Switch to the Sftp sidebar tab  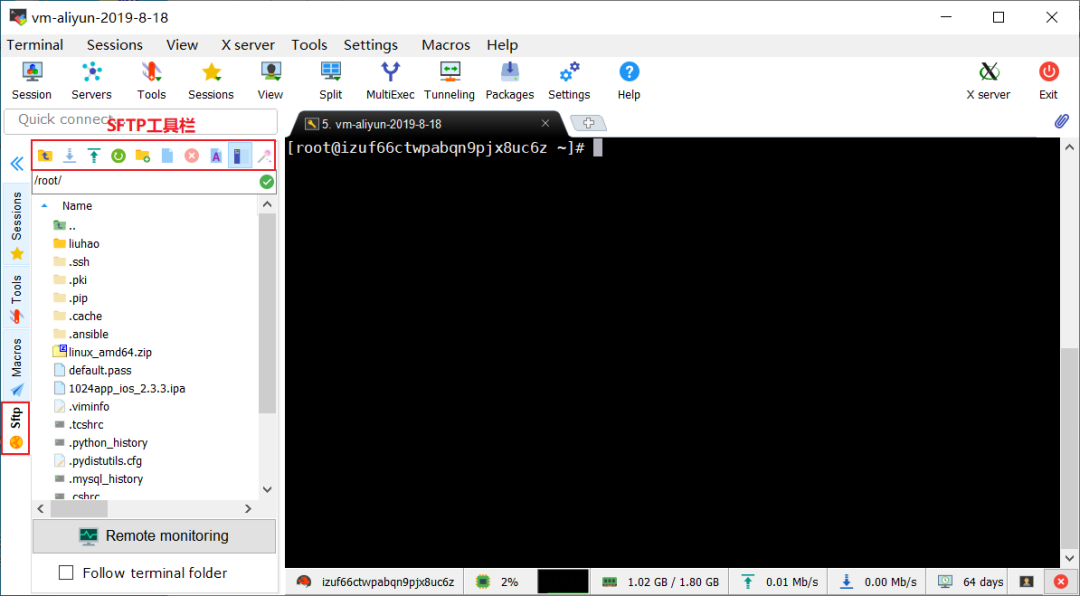(16, 429)
